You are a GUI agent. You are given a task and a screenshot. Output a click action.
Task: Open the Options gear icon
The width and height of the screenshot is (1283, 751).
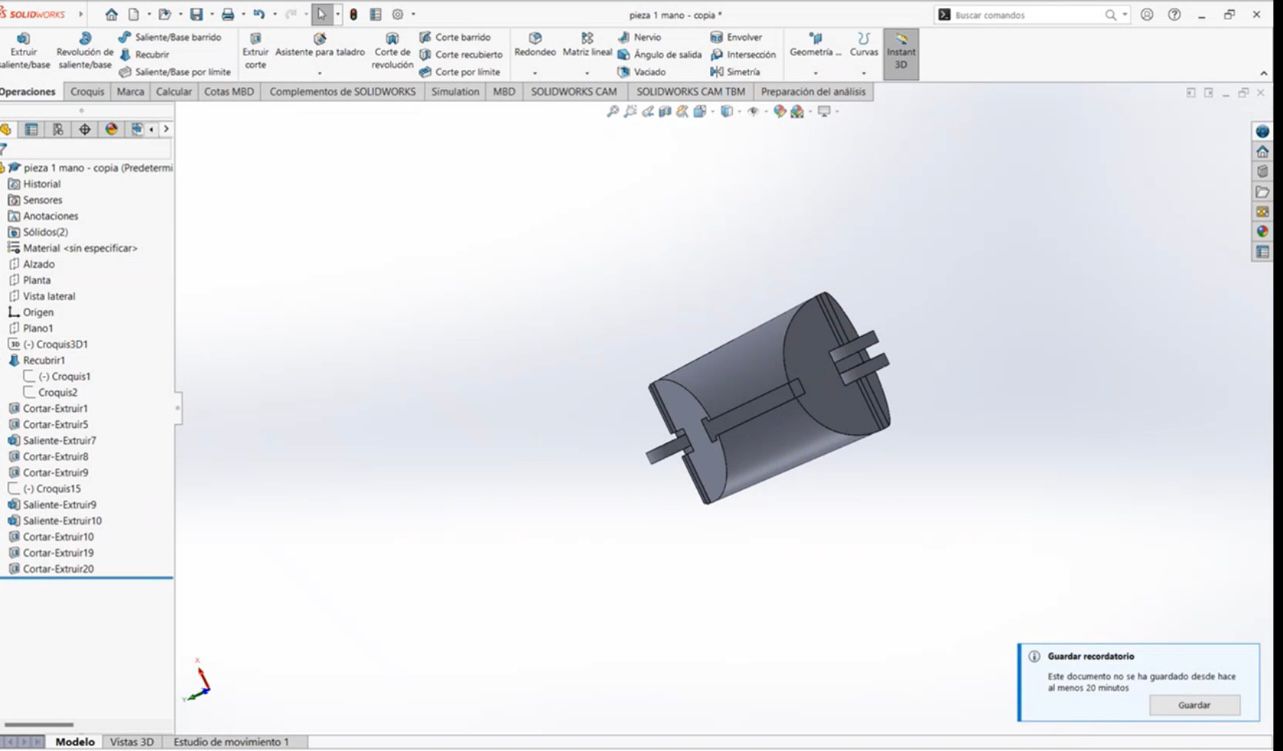pos(398,15)
